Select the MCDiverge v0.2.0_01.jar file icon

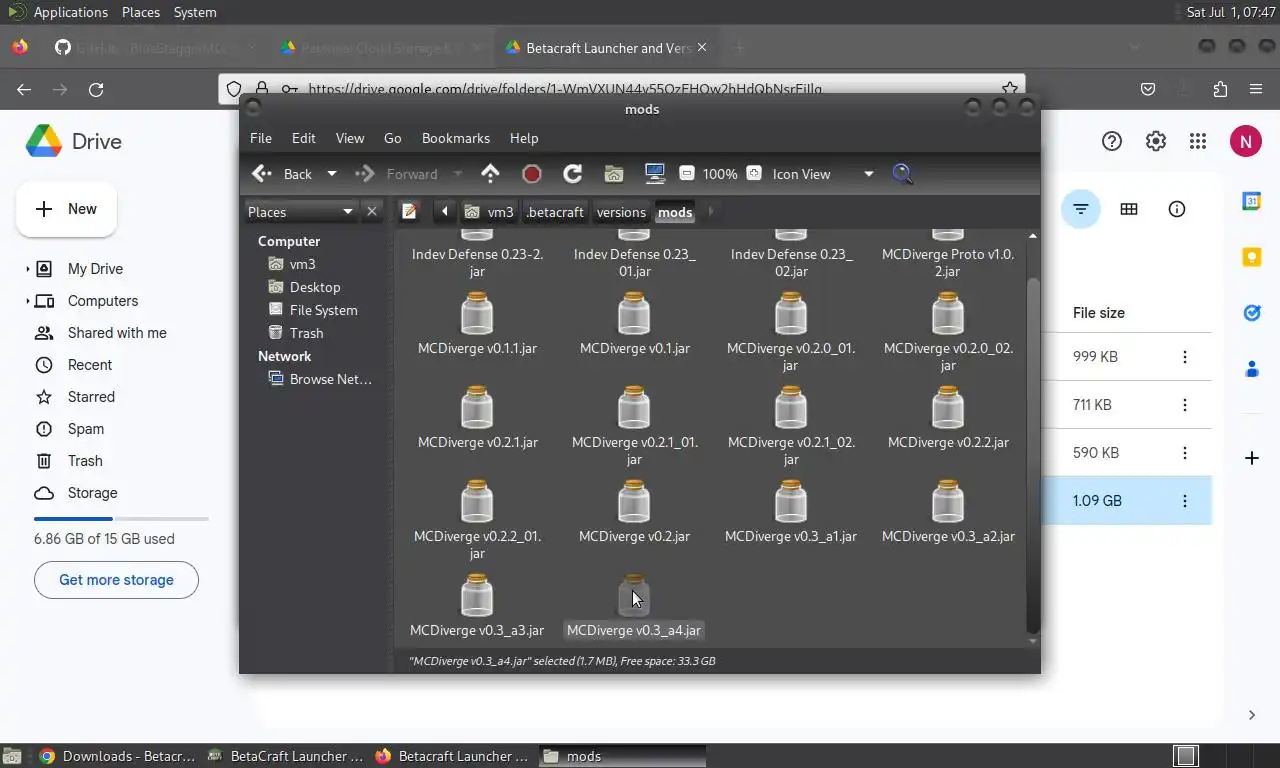pyautogui.click(x=791, y=314)
